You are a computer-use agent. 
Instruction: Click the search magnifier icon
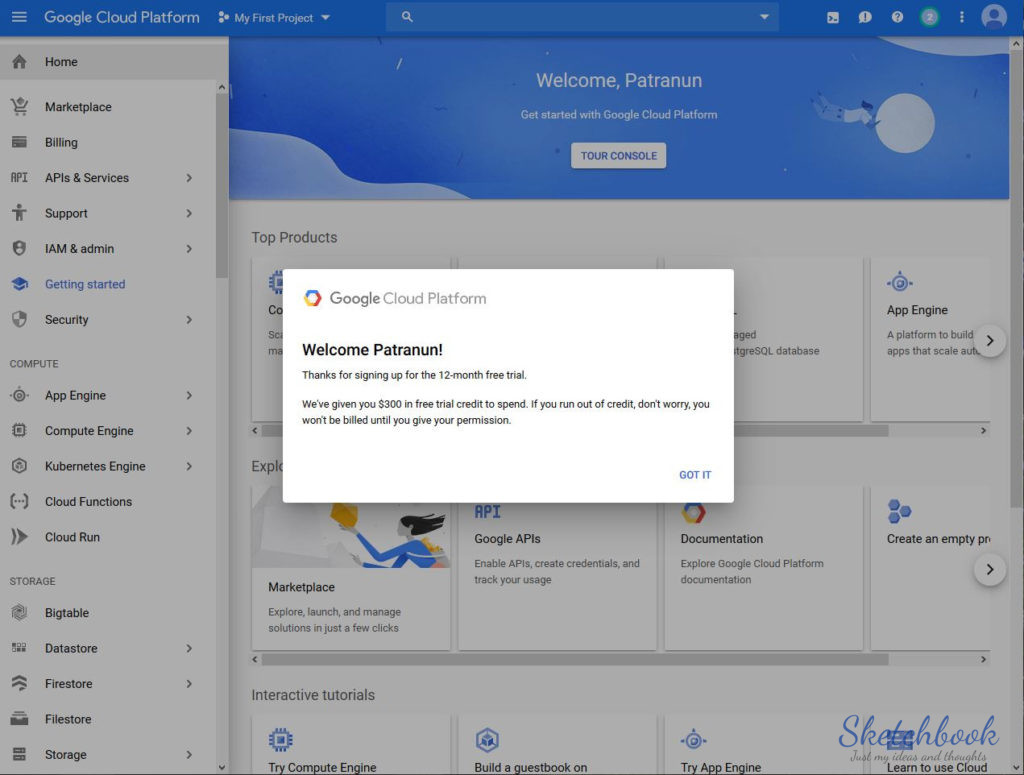click(407, 17)
